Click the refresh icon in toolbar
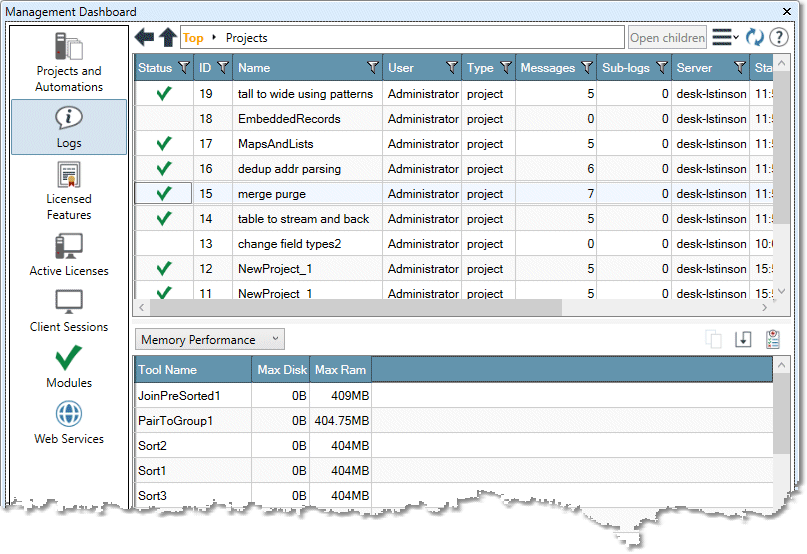Viewport: 807px width, 554px height. pos(755,38)
